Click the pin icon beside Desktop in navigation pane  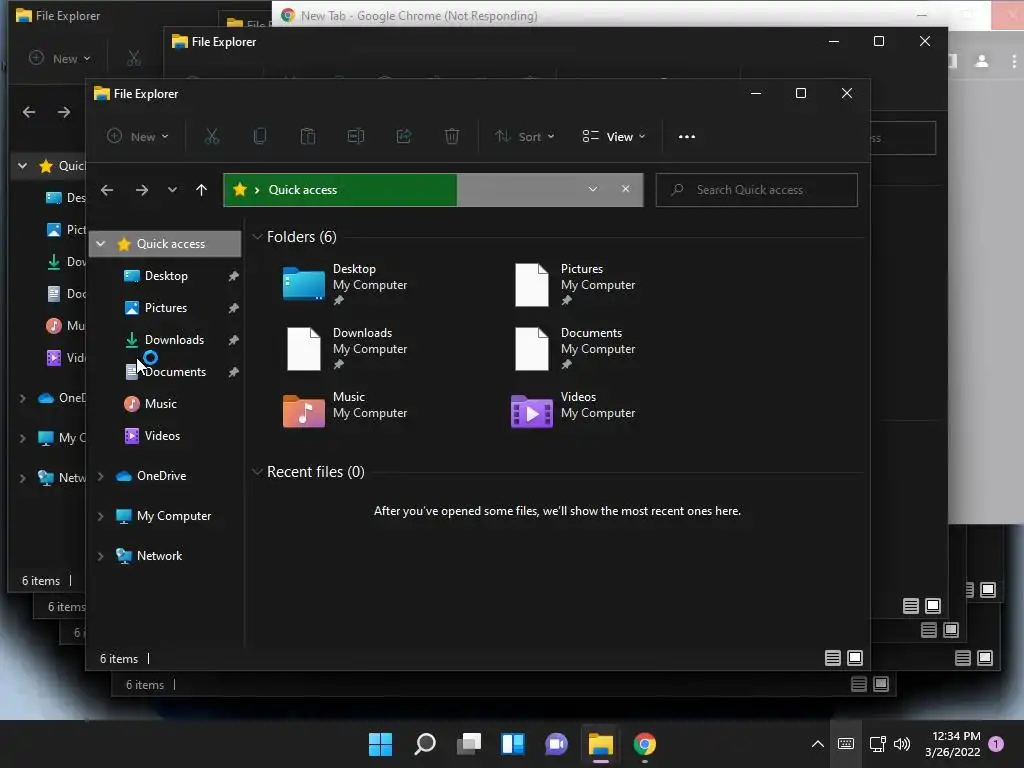(x=233, y=276)
